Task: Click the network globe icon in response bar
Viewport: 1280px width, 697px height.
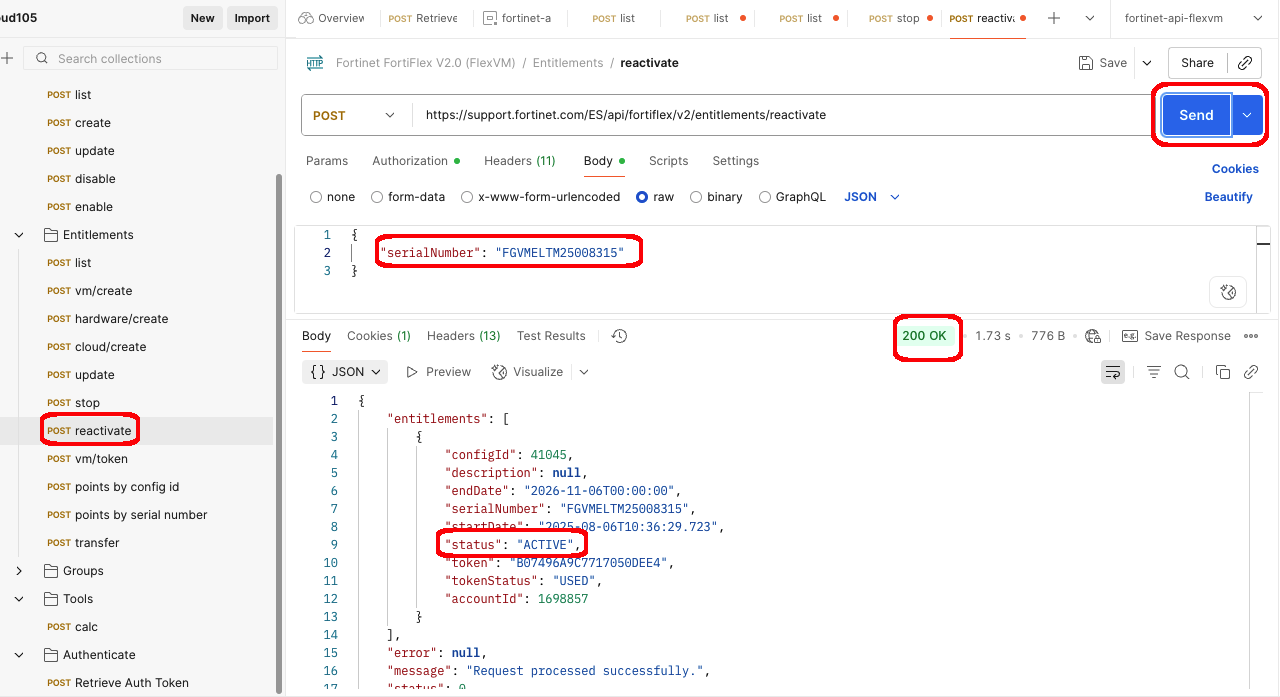Action: pos(1093,336)
